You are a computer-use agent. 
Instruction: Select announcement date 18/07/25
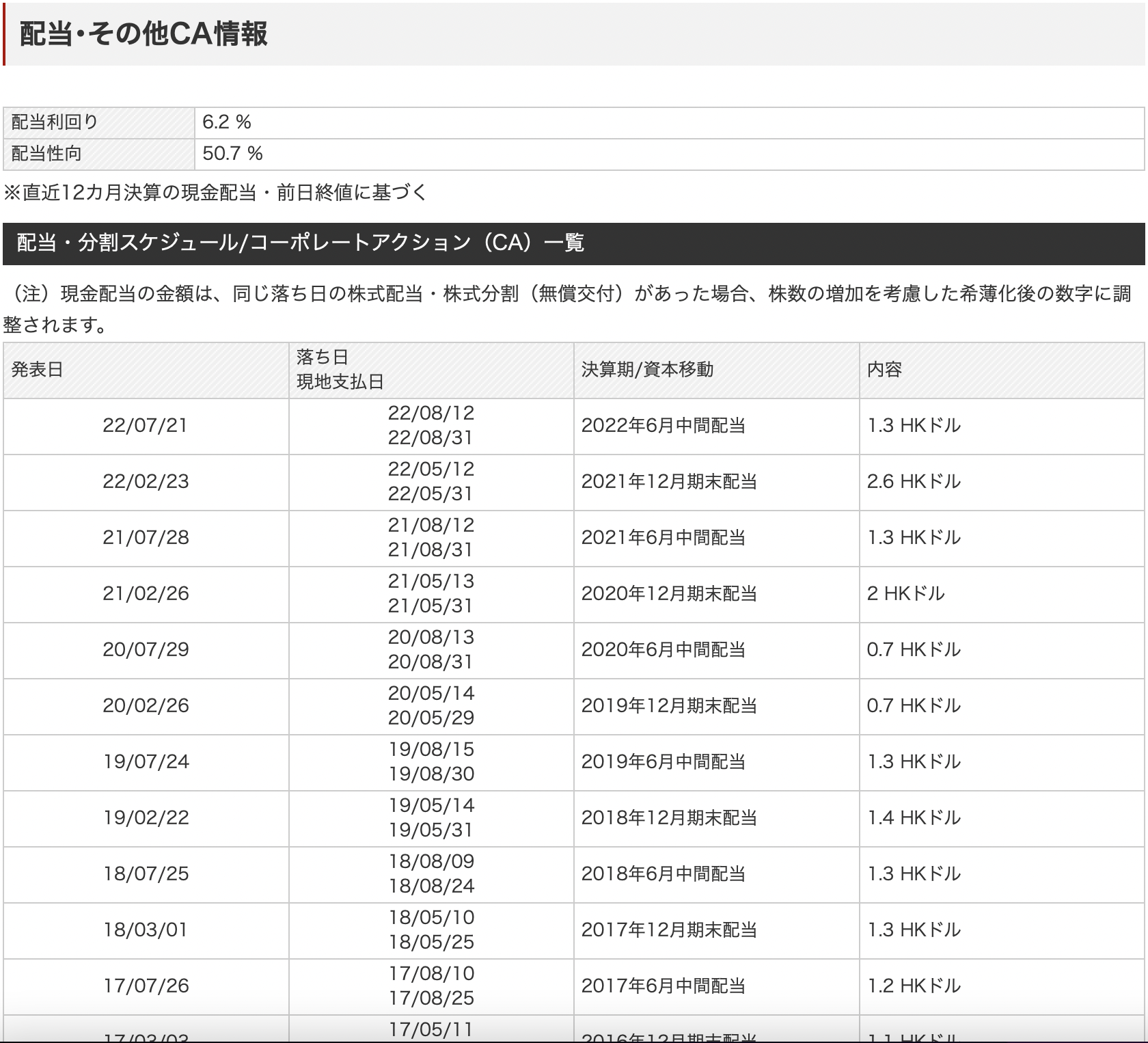pyautogui.click(x=146, y=874)
